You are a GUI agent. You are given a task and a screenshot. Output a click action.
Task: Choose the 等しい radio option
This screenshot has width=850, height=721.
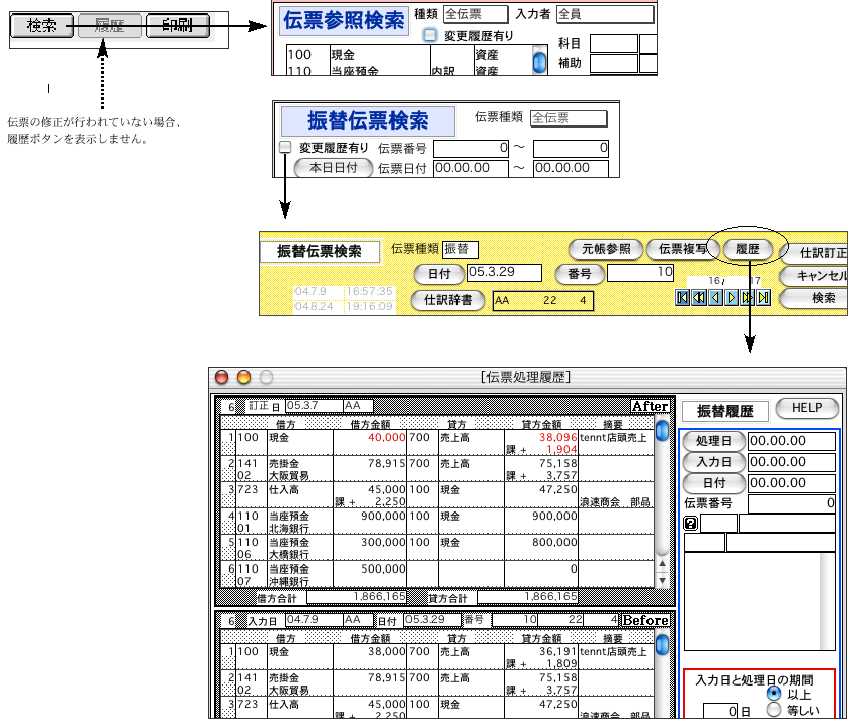pyautogui.click(x=772, y=711)
